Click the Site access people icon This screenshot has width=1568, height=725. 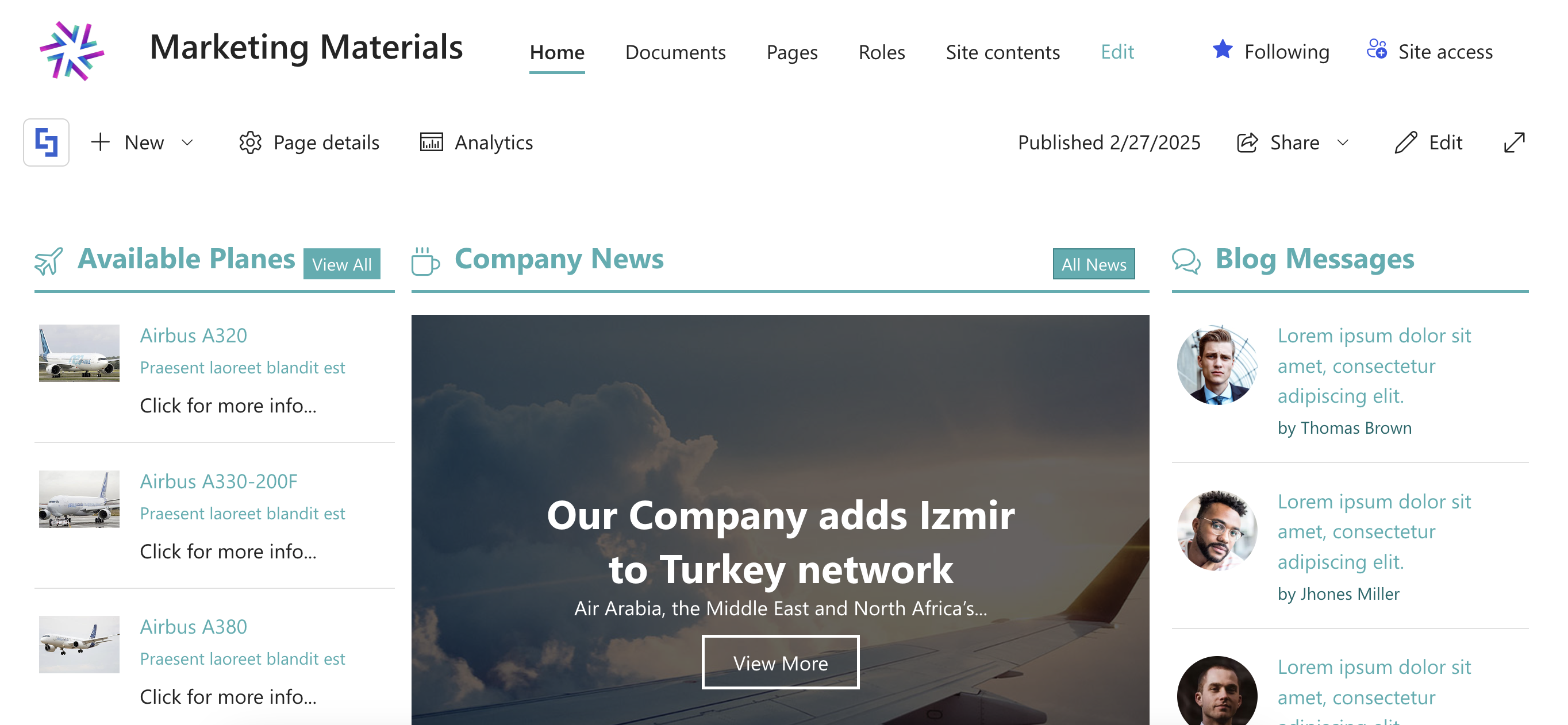tap(1377, 50)
